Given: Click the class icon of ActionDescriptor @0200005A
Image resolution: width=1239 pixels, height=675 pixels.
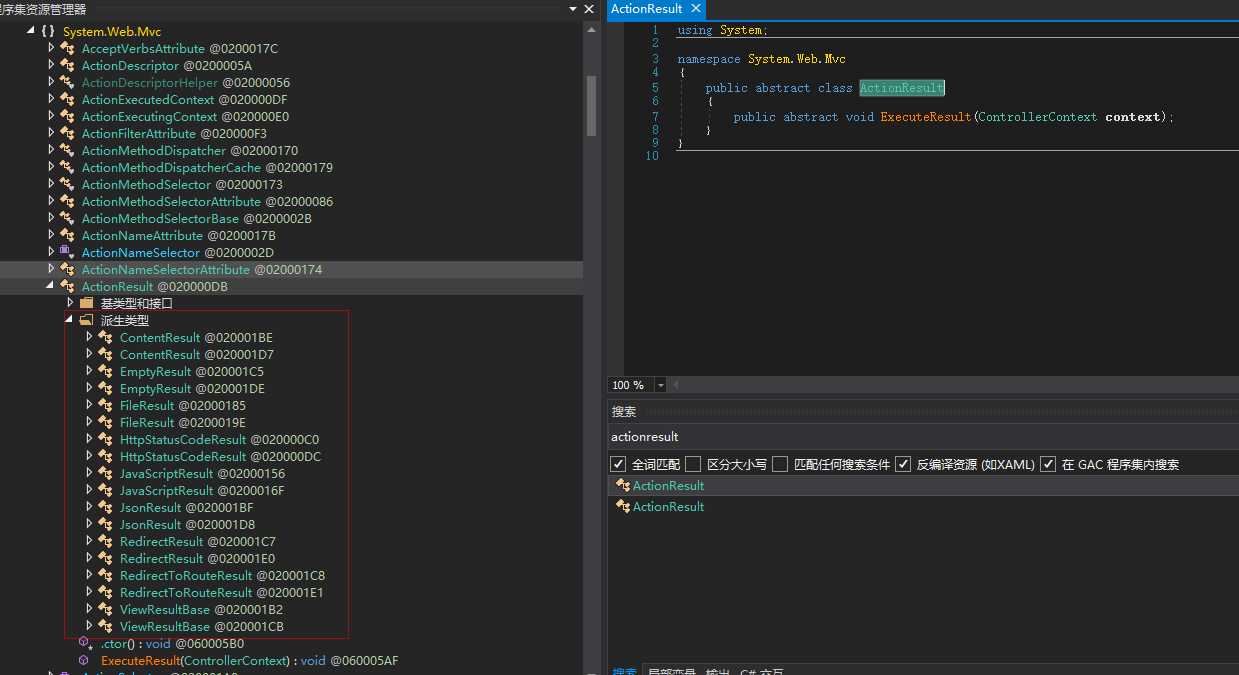Looking at the screenshot, I should [x=67, y=66].
